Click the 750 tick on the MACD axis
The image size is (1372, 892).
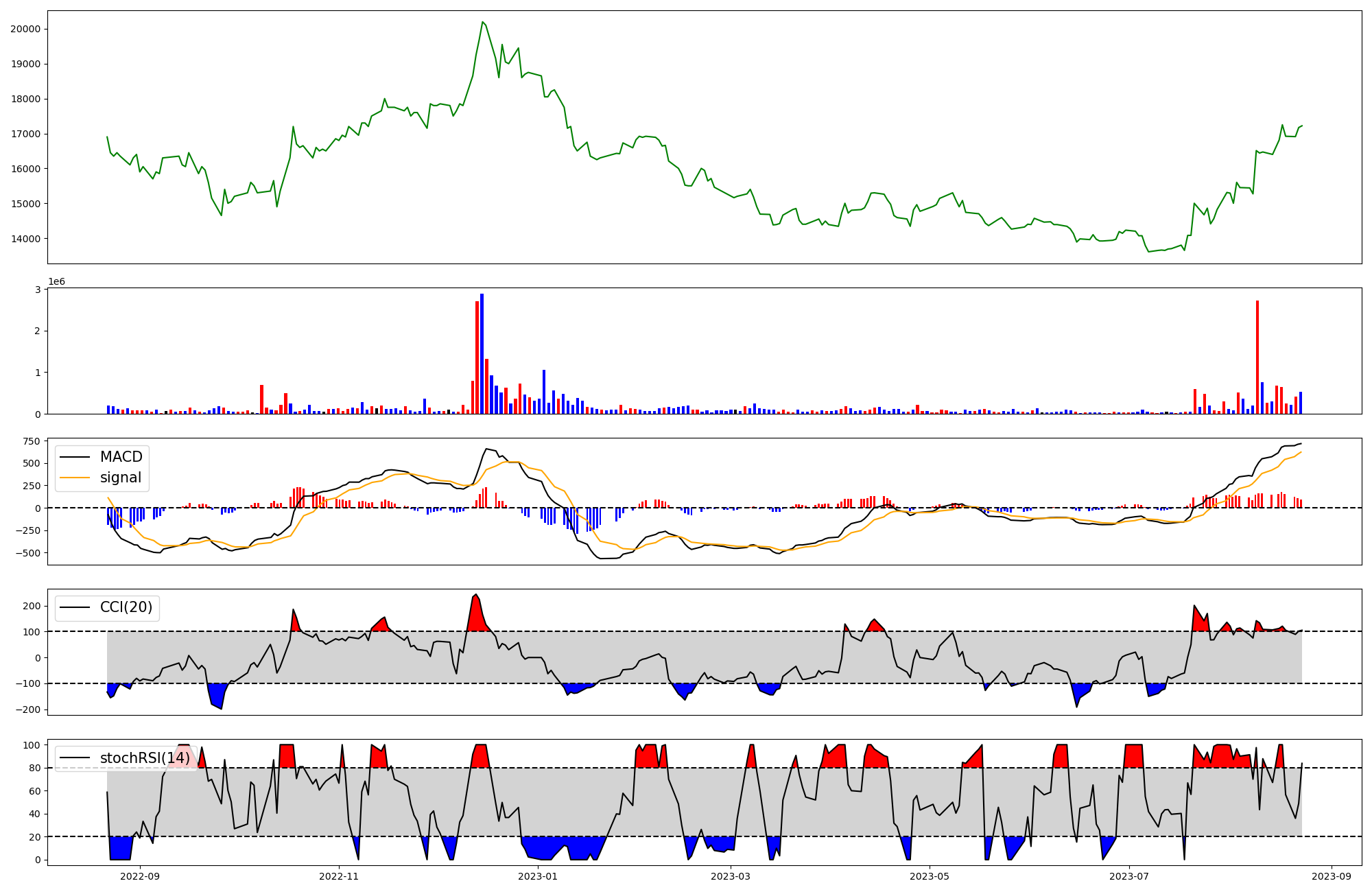[32, 441]
